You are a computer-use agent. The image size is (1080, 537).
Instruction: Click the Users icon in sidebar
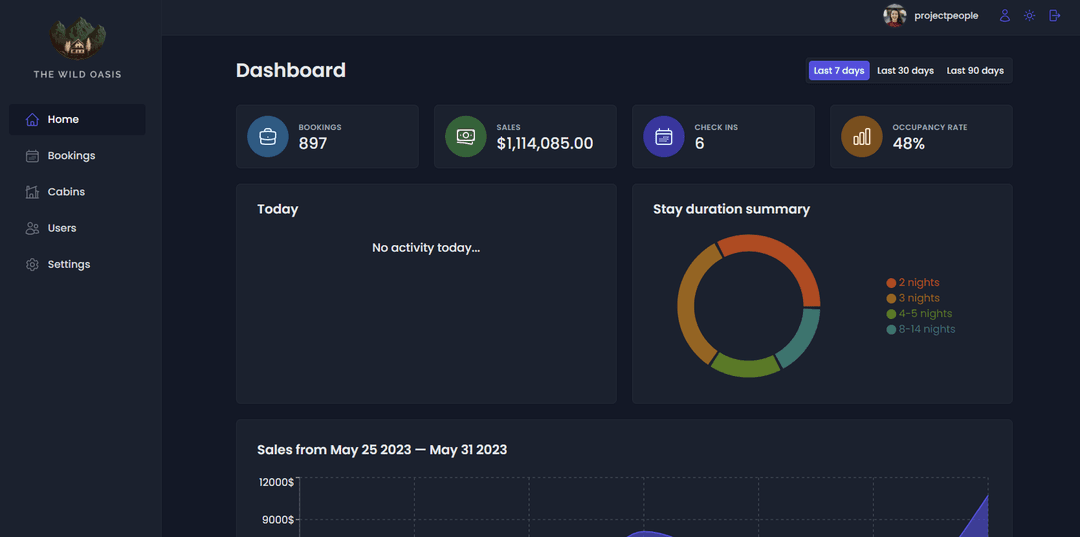coord(32,228)
